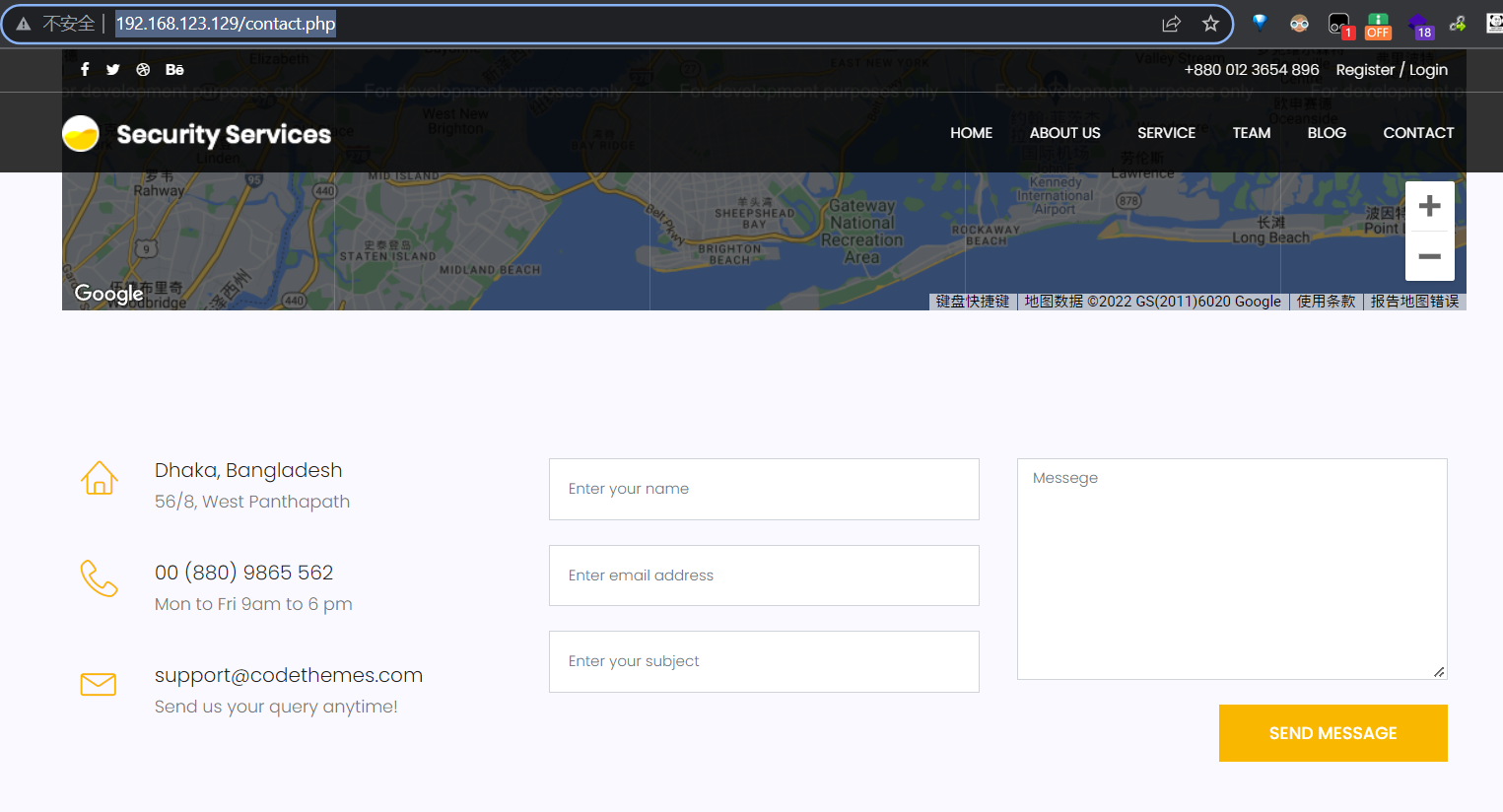Viewport: 1503px width, 812px height.
Task: Focus the Enter email address field
Action: point(764,575)
